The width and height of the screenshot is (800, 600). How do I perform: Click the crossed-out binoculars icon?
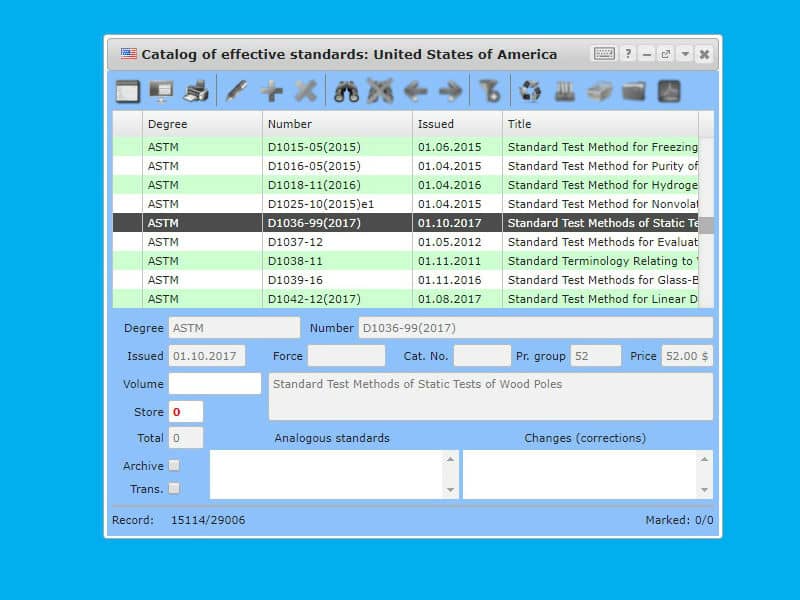tap(381, 92)
